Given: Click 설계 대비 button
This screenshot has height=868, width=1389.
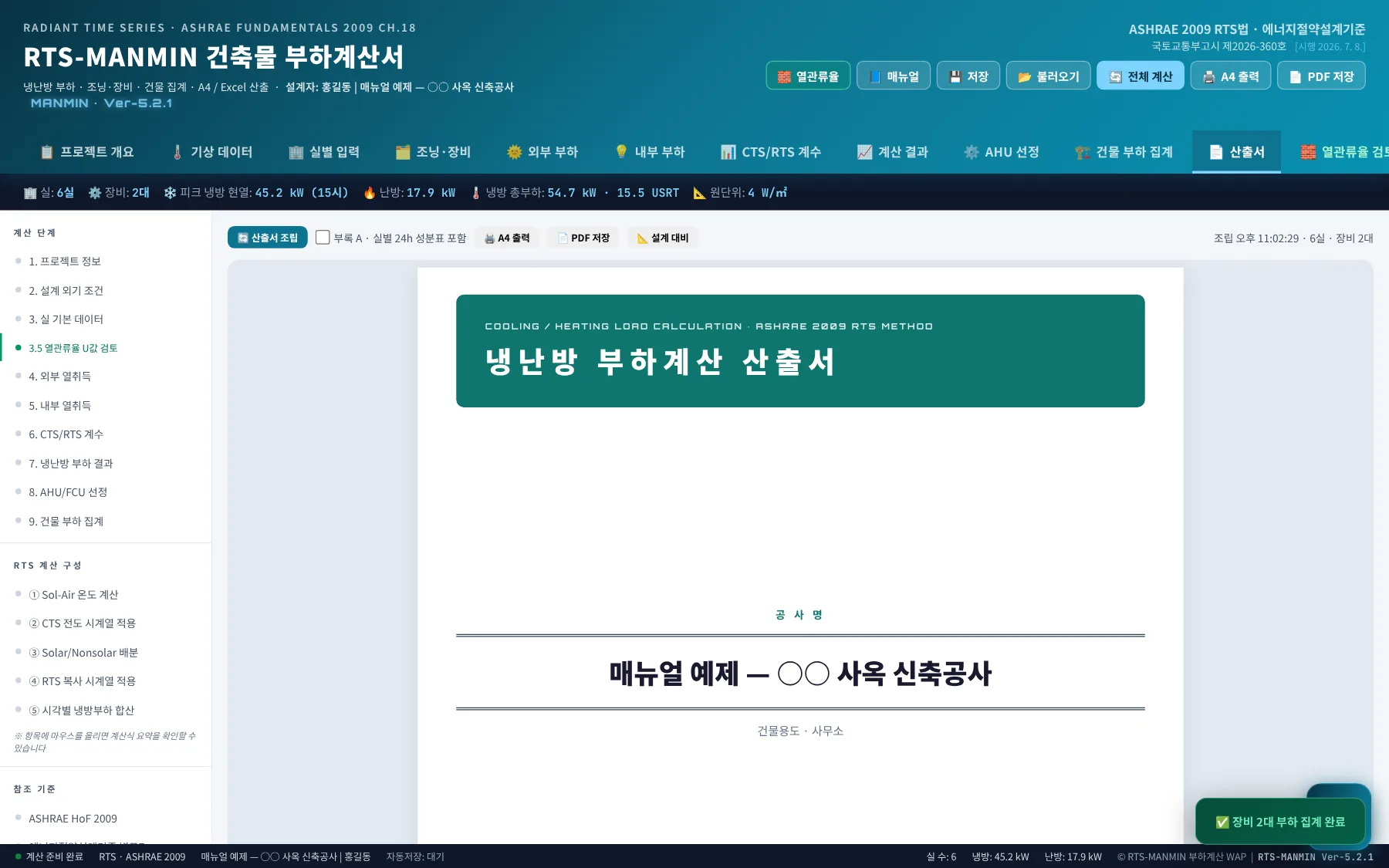Looking at the screenshot, I should [662, 238].
